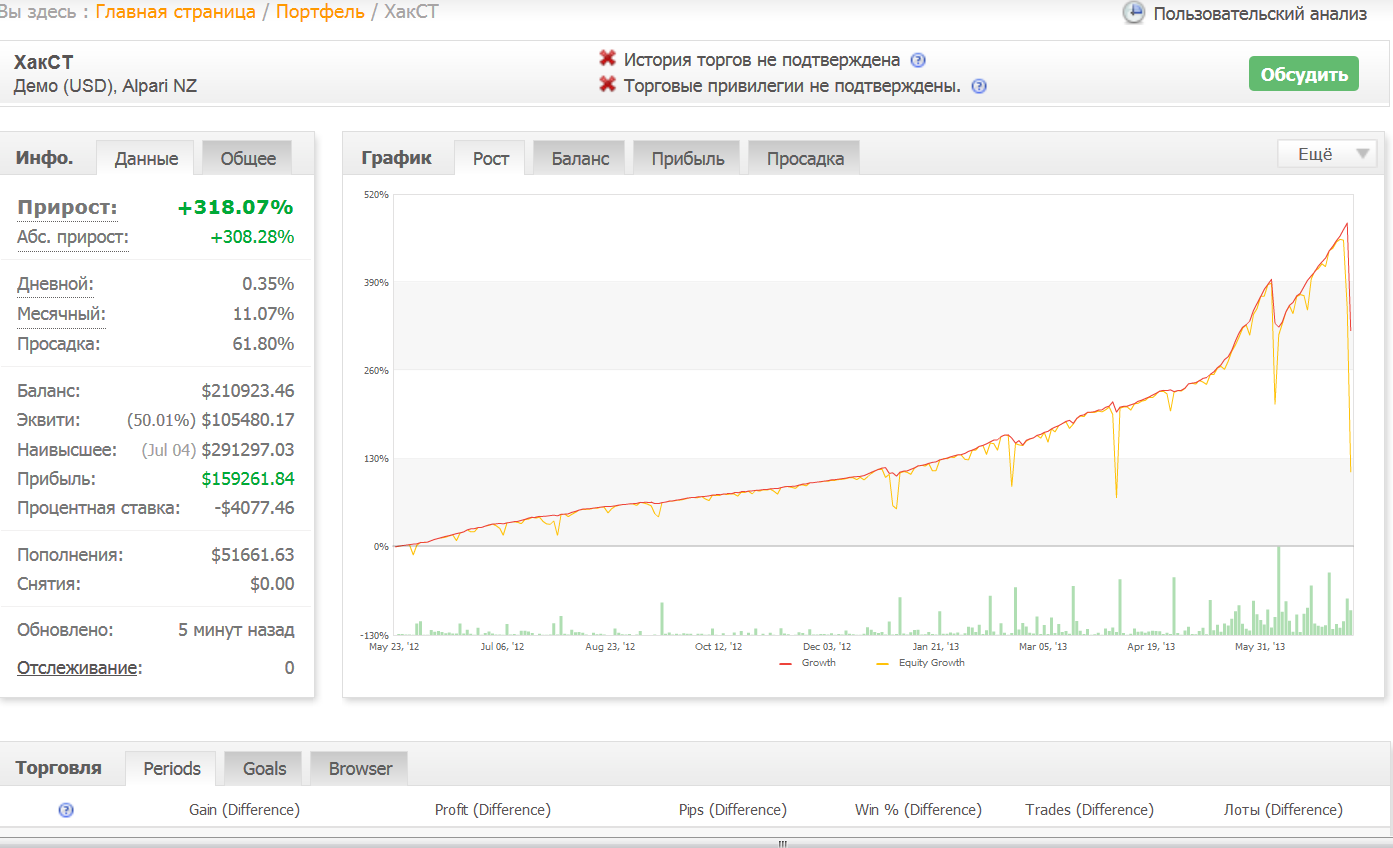The height and width of the screenshot is (848, 1393).
Task: Sort by Pips (Difference) column
Action: click(x=733, y=810)
